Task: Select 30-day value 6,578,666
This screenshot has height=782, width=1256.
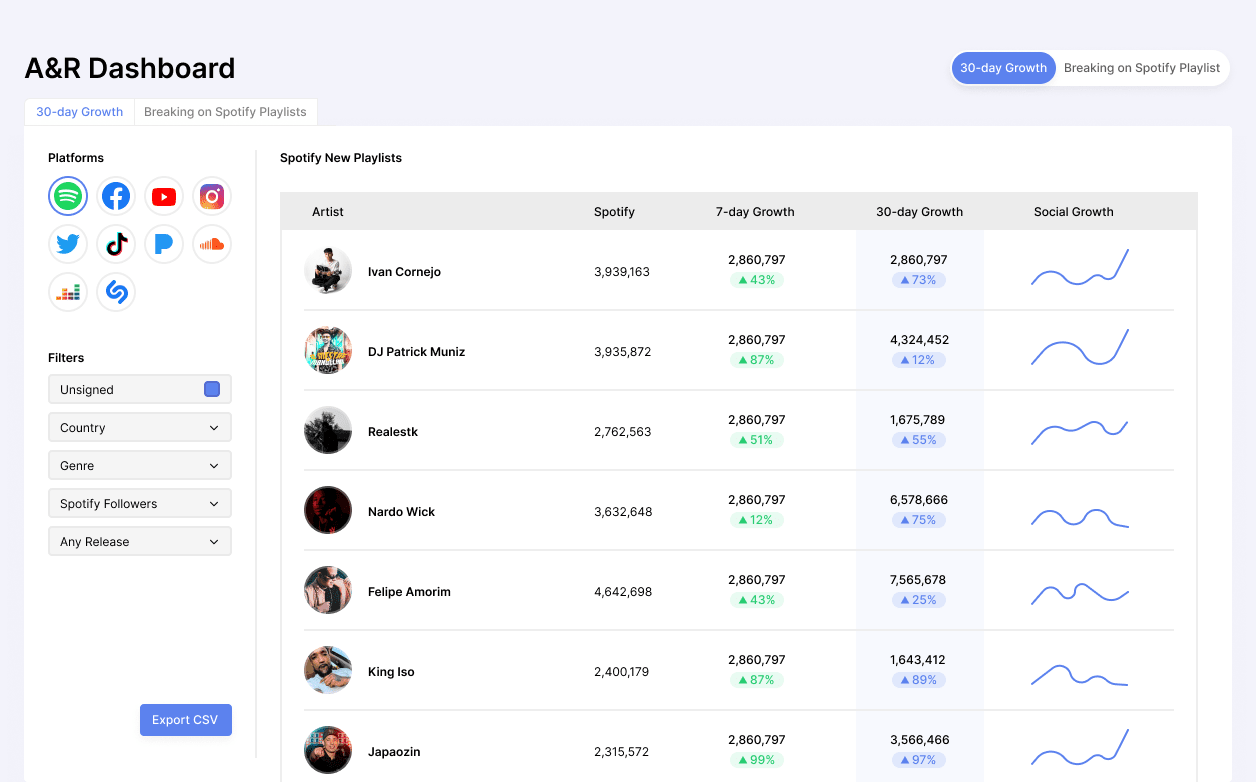Action: 919,500
